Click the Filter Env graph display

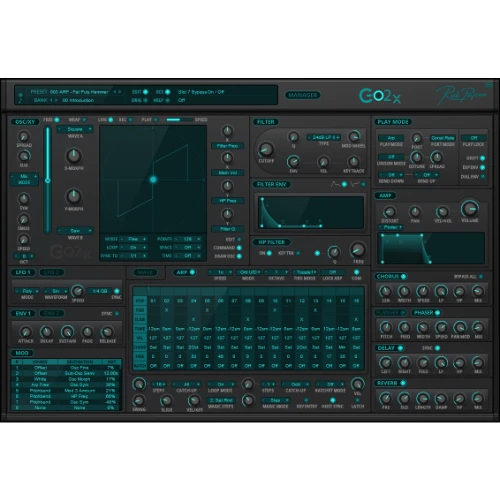pyautogui.click(x=311, y=212)
